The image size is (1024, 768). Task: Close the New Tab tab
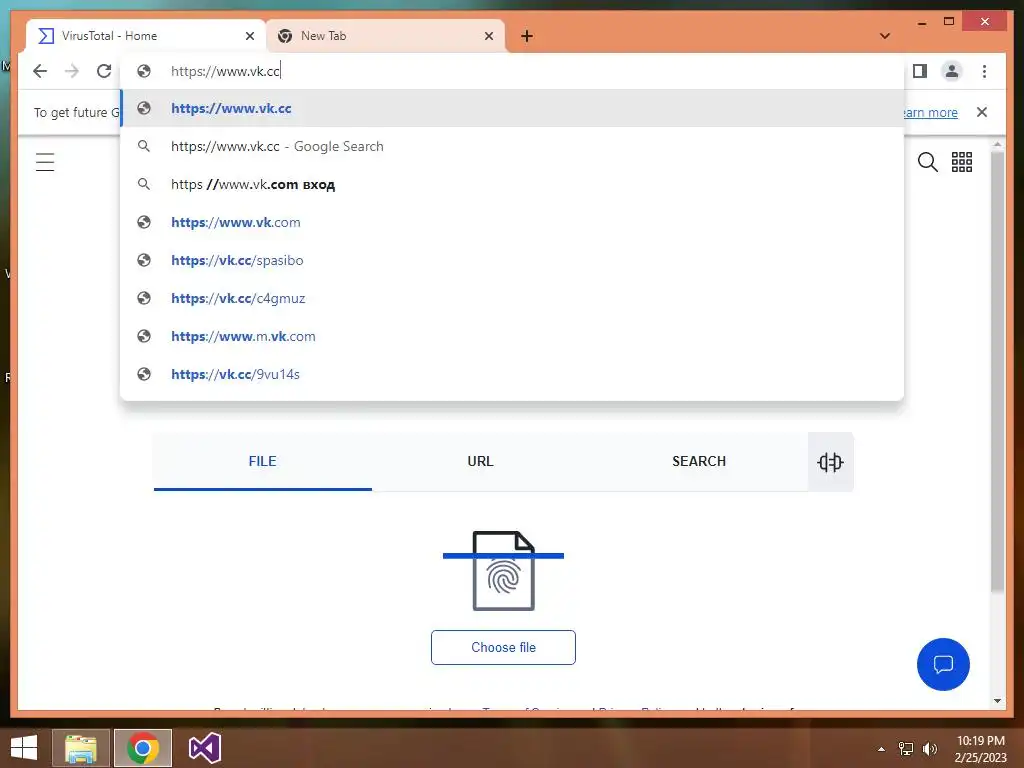pos(488,36)
